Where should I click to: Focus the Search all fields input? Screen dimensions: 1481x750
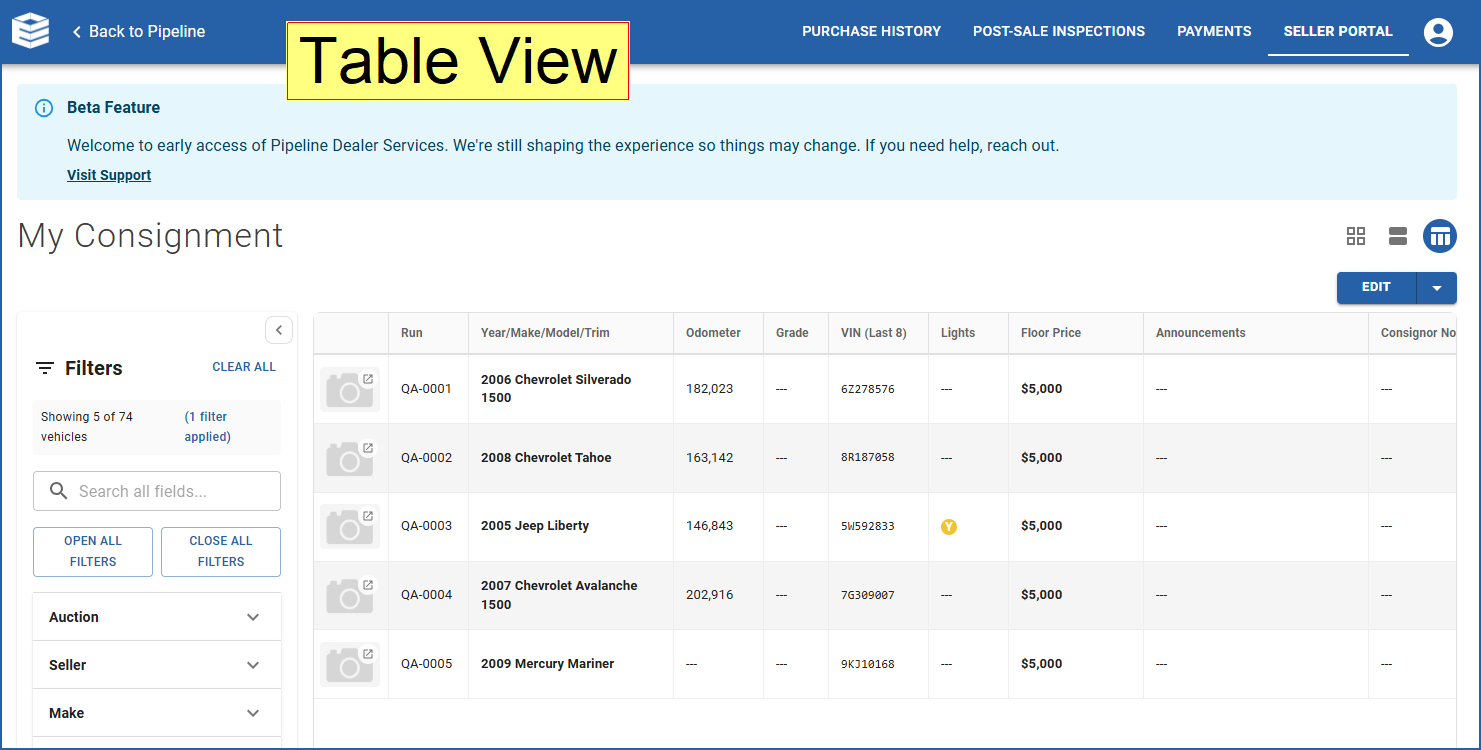point(157,491)
